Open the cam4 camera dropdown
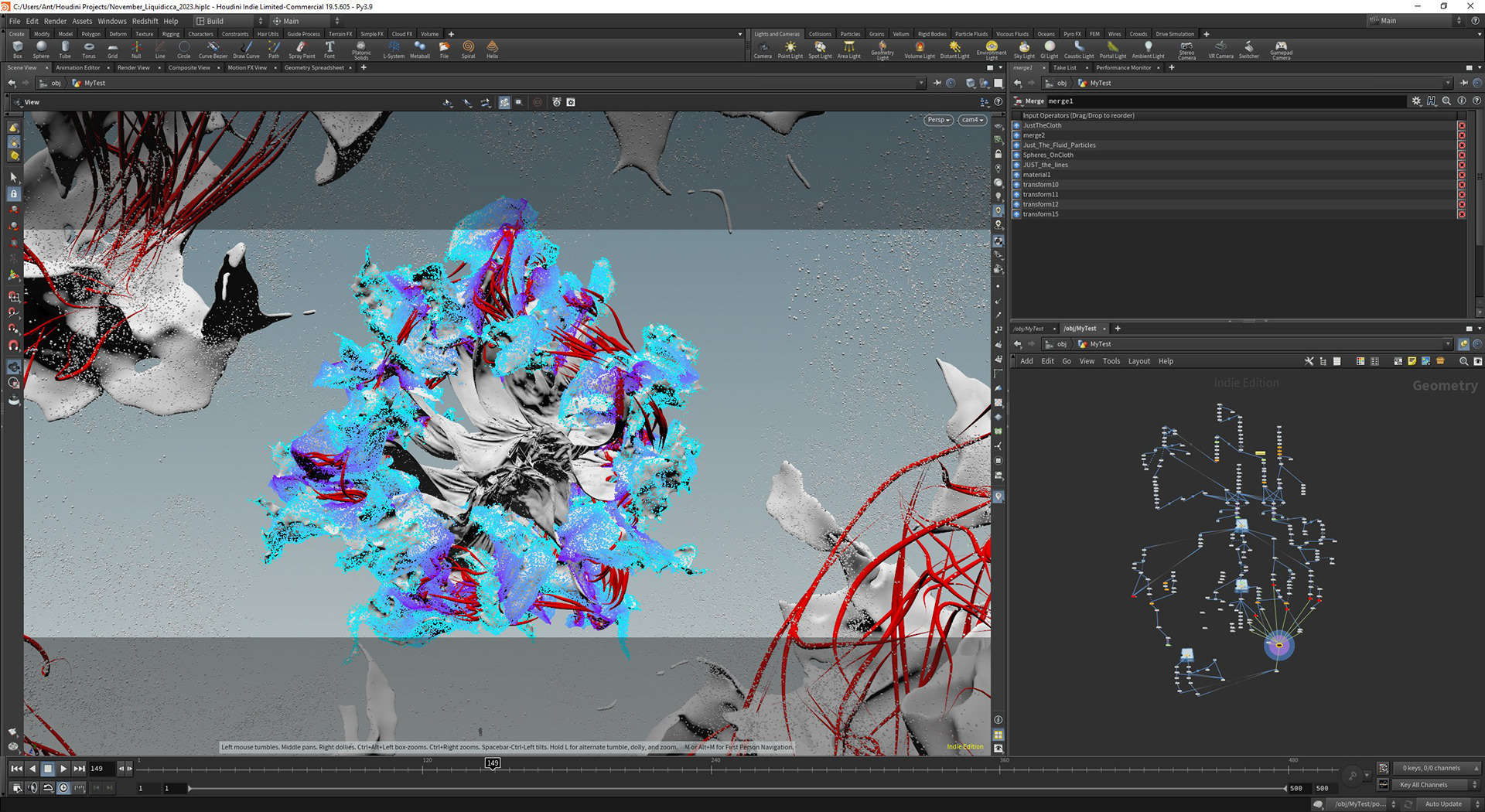Viewport: 1485px width, 812px height. (972, 120)
